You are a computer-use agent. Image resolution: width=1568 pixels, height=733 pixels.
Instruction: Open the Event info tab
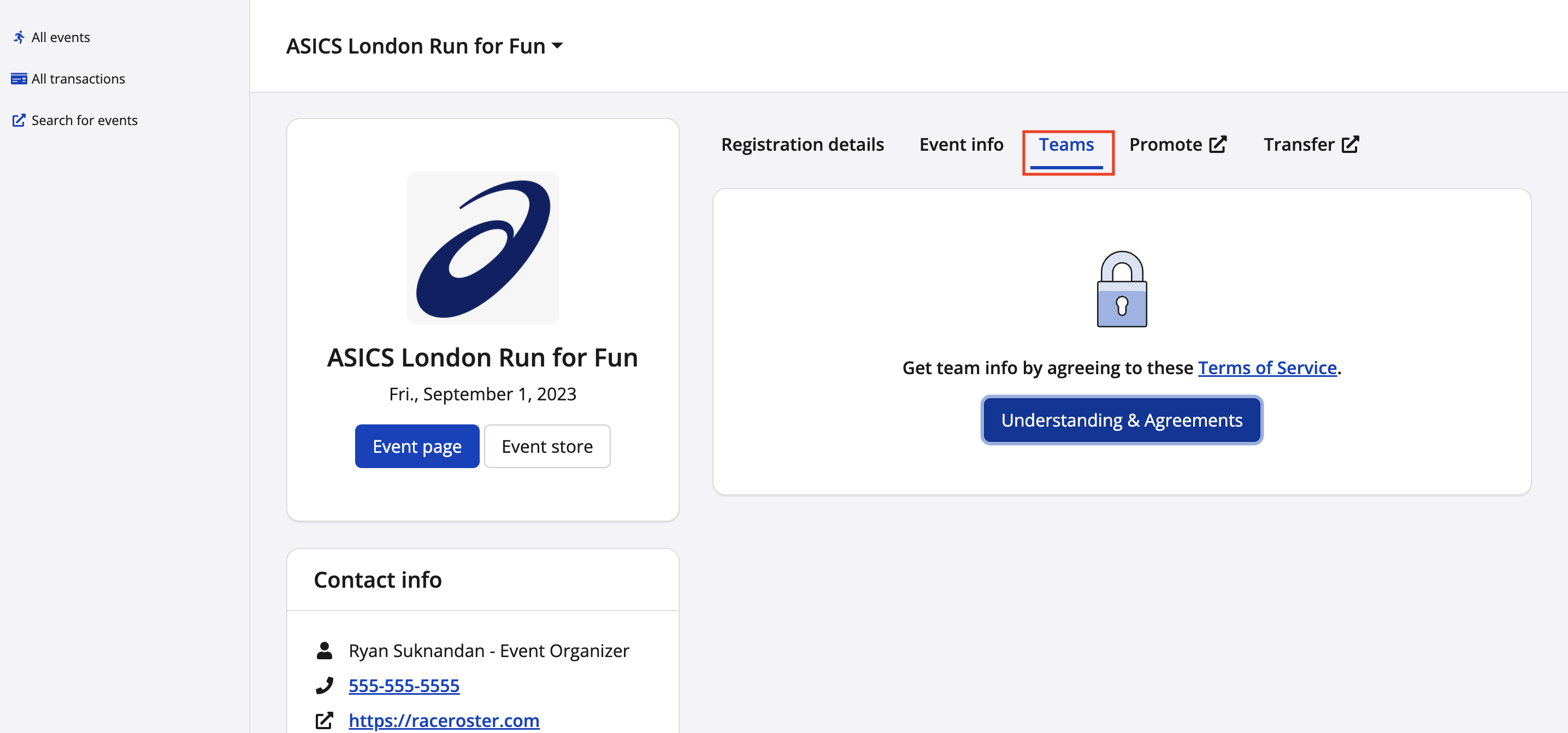pyautogui.click(x=961, y=144)
